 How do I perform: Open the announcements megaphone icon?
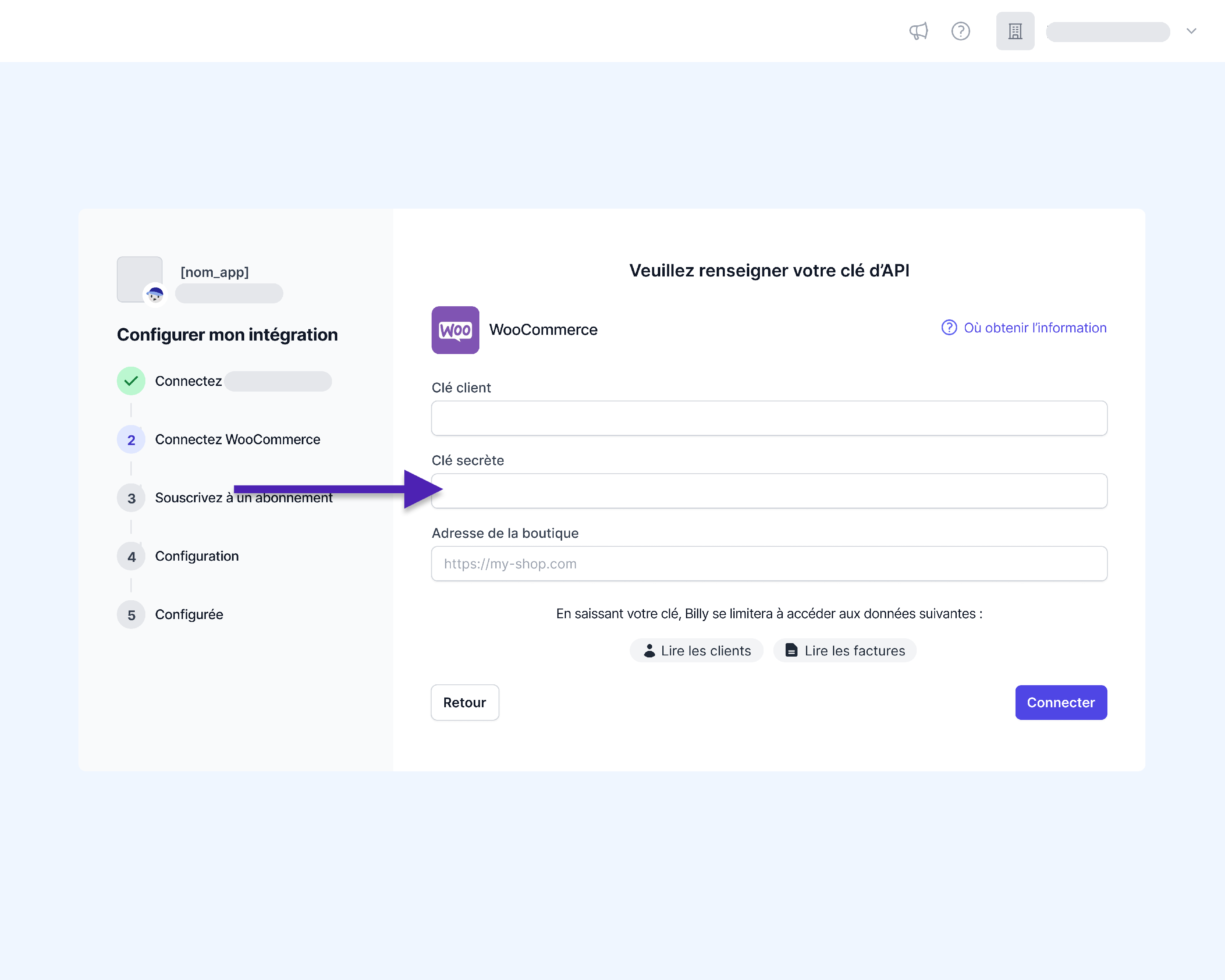pos(918,31)
